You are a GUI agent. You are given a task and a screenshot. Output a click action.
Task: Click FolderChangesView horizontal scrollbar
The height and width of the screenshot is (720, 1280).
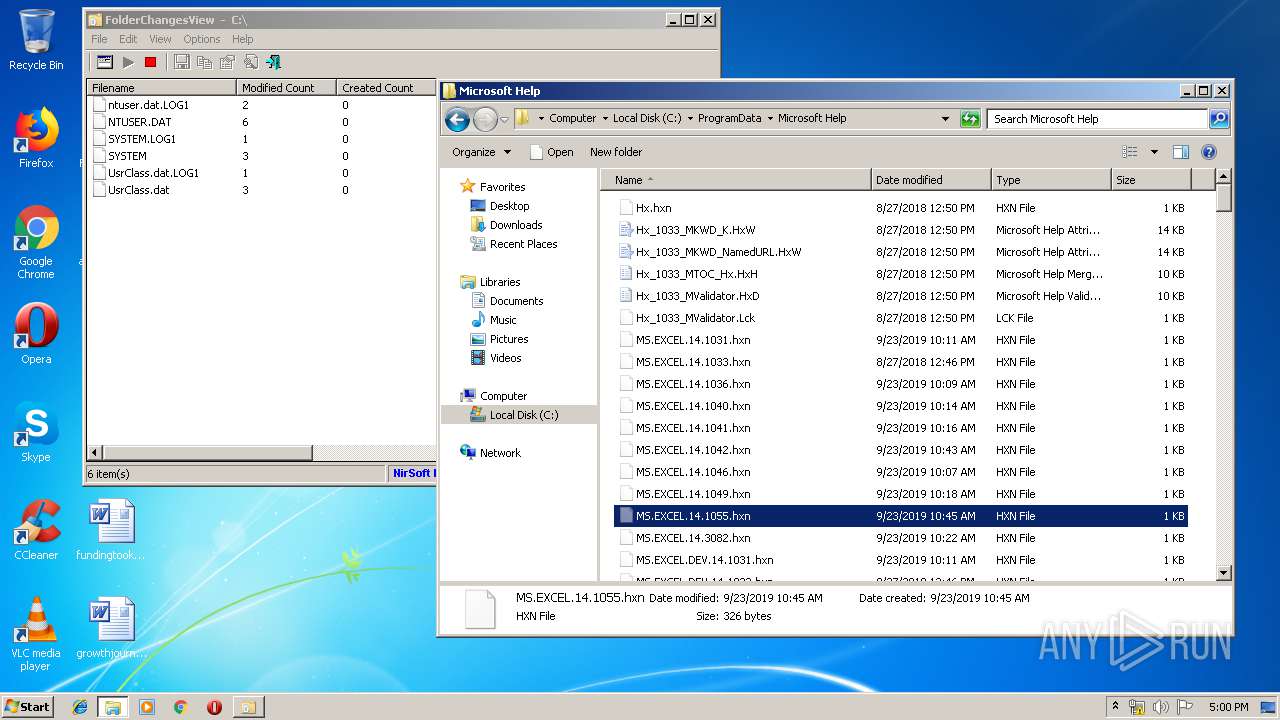point(206,453)
